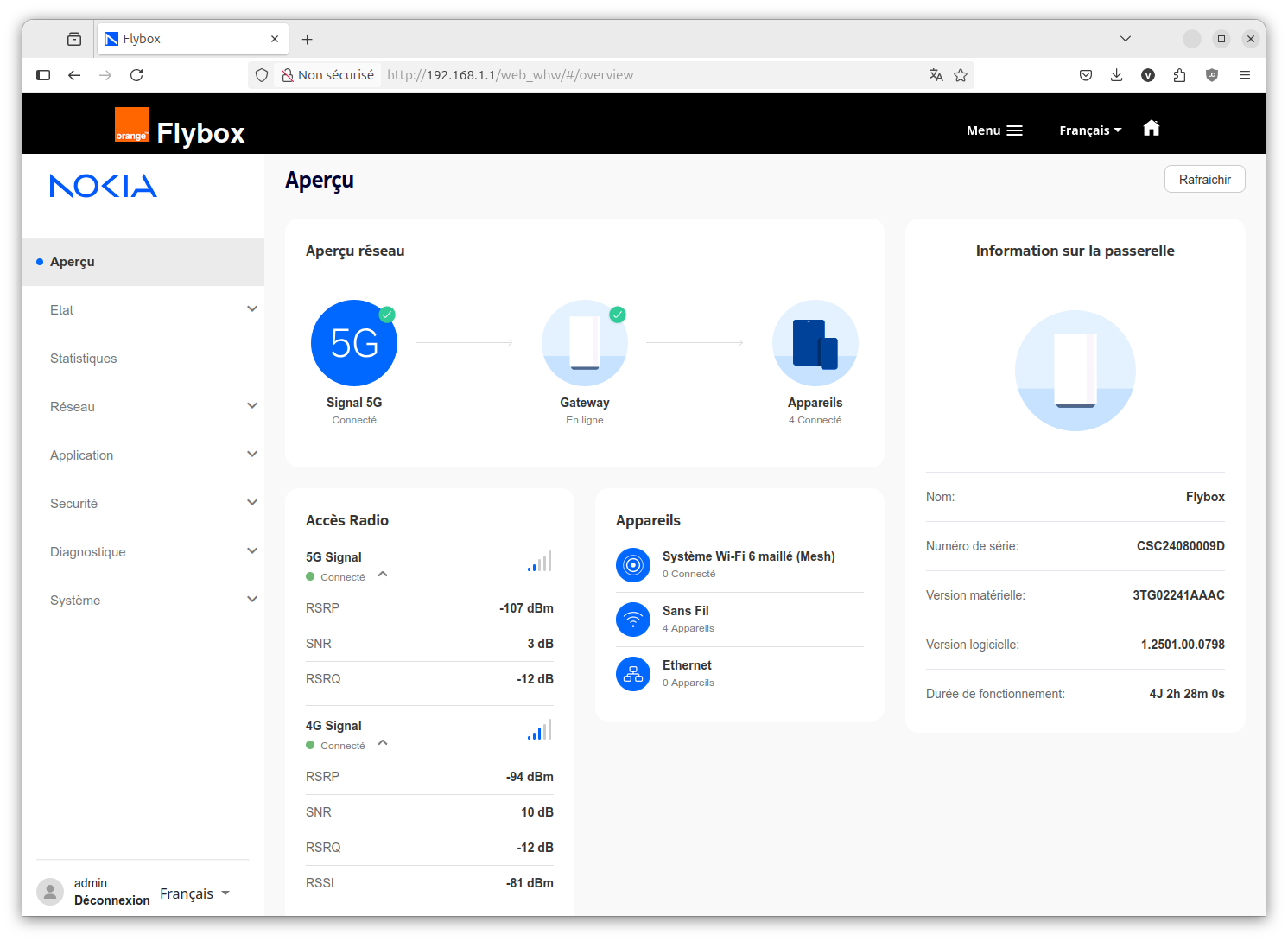Click the software version 1.2501.00.0798
This screenshot has height=941, width=1288.
[1183, 645]
